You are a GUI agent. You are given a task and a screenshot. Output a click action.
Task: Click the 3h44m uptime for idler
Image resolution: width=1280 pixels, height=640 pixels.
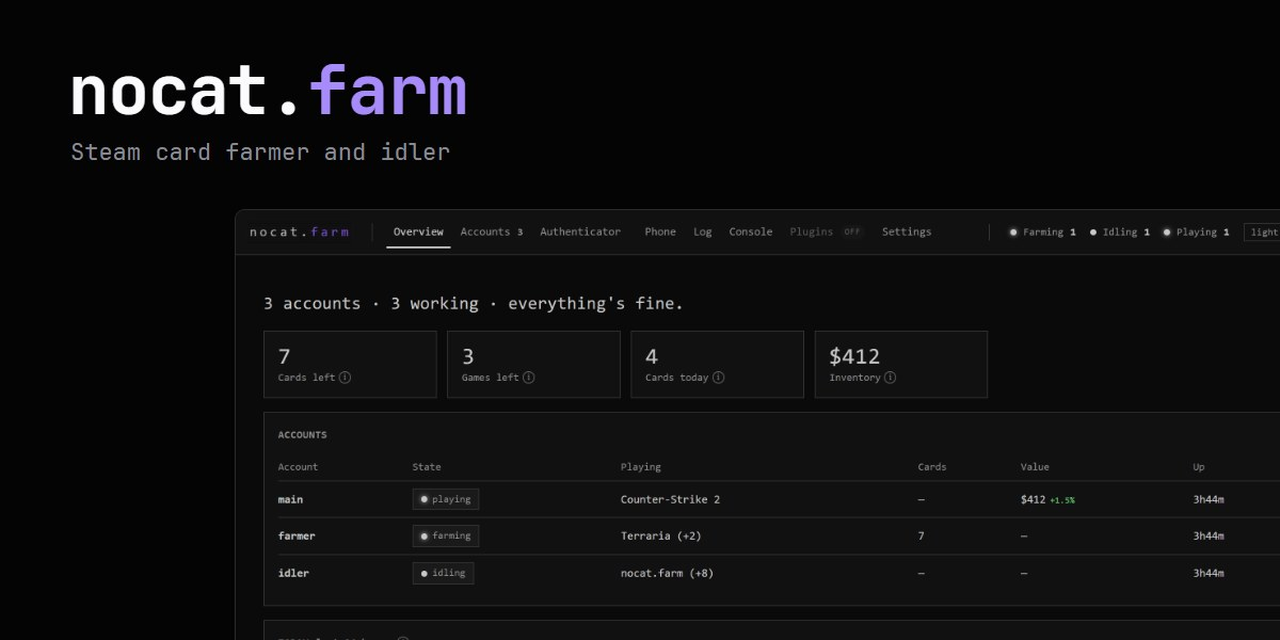click(1209, 573)
